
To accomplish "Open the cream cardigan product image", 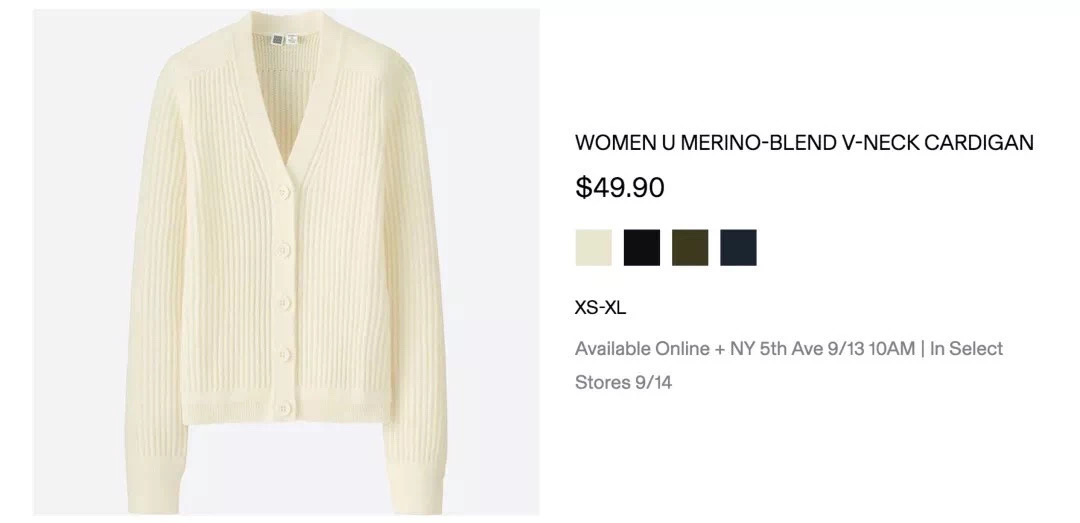I will point(287,262).
